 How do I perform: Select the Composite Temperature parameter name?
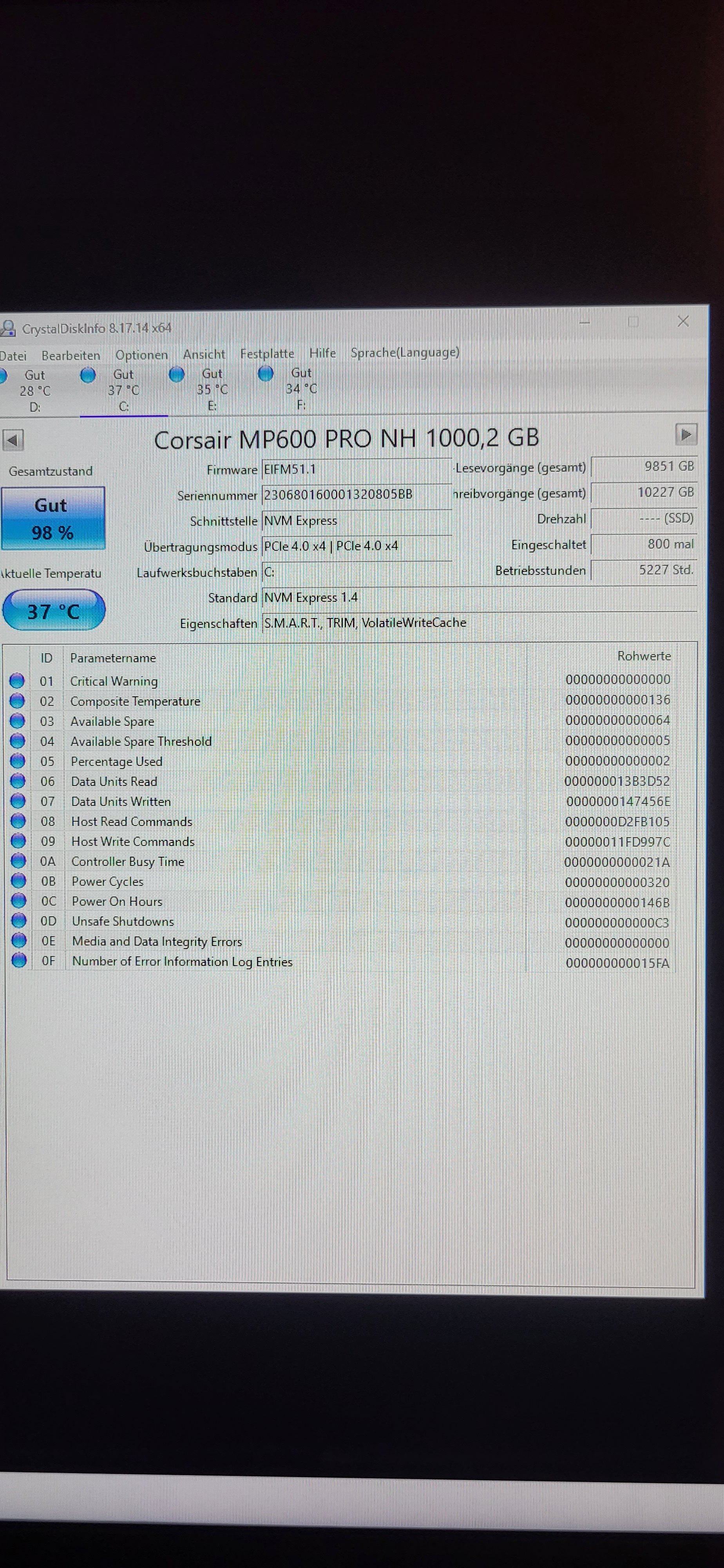(x=135, y=701)
